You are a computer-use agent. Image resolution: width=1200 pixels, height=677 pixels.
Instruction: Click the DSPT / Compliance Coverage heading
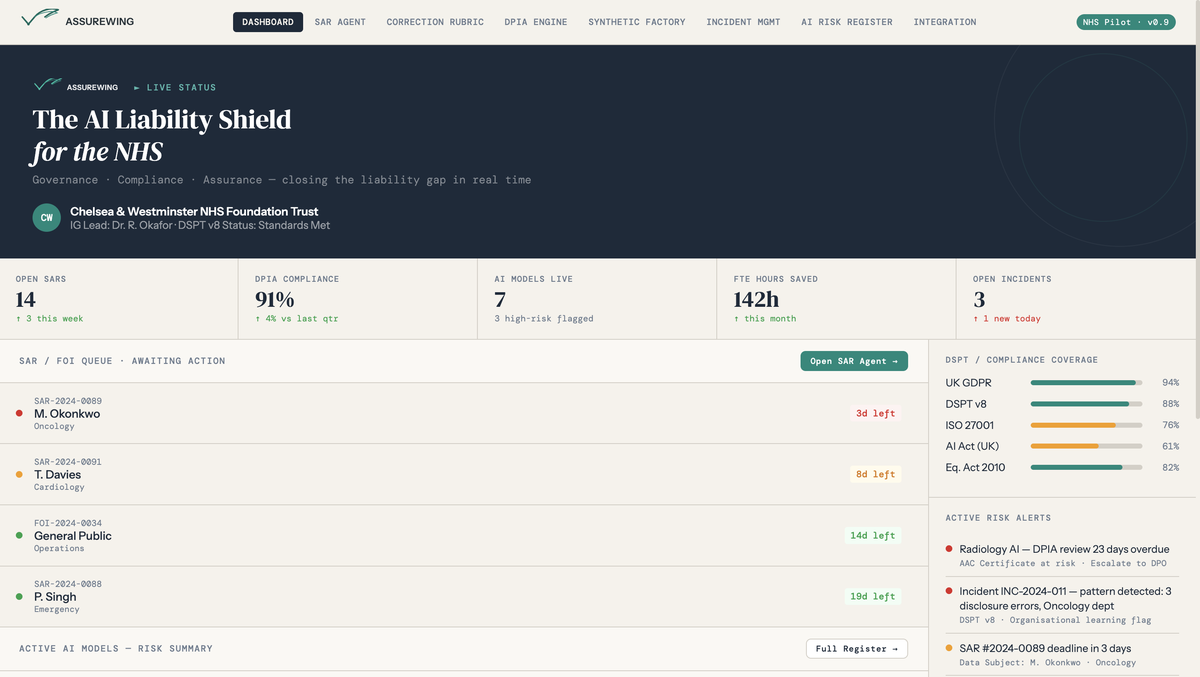1021,360
